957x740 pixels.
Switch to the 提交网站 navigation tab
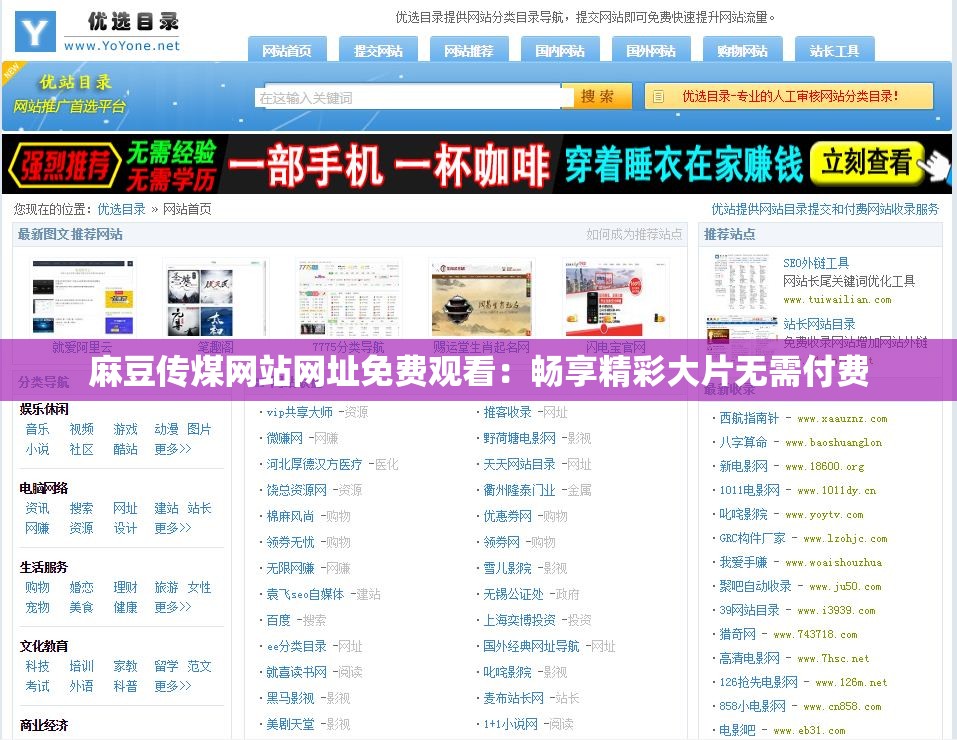point(378,49)
